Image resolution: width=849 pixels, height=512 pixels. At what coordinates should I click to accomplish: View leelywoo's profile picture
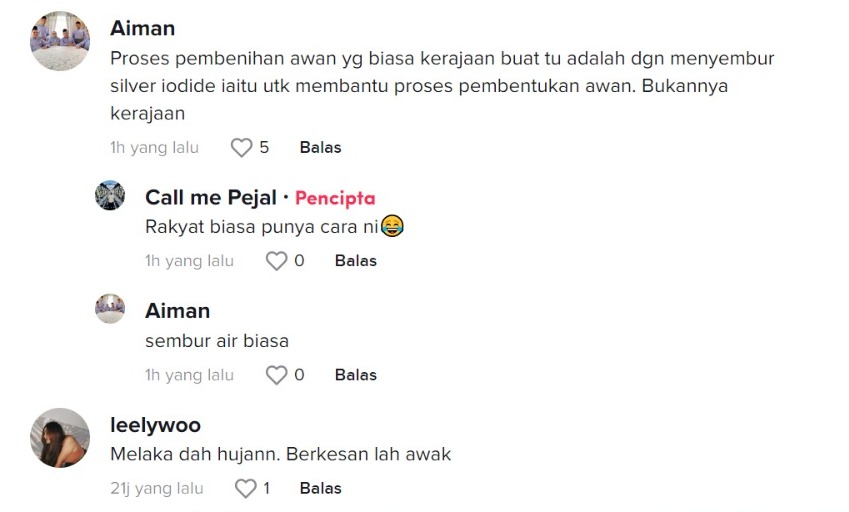60,437
